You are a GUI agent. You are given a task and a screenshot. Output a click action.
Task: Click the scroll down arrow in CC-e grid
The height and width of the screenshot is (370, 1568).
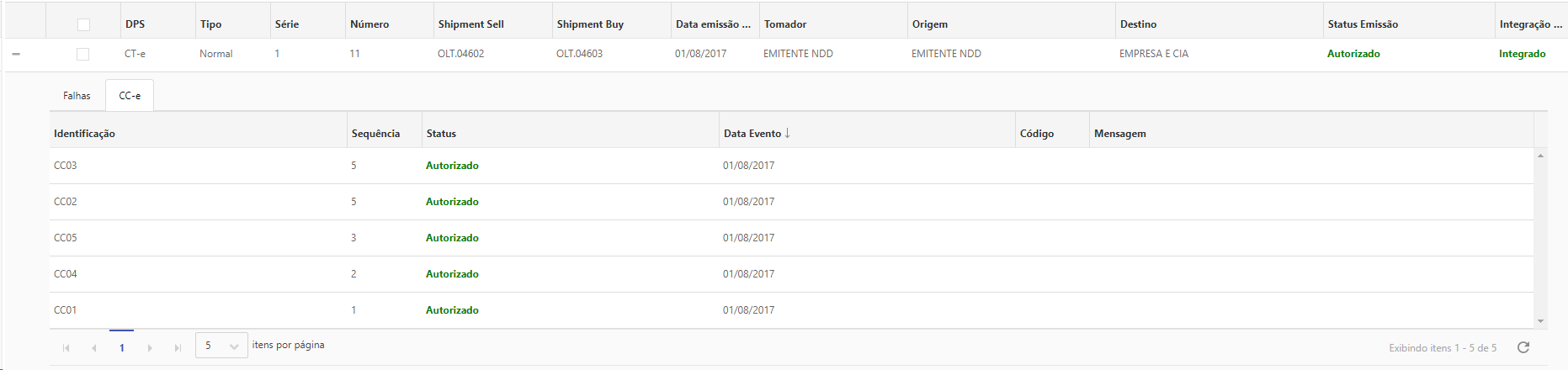pos(1540,320)
